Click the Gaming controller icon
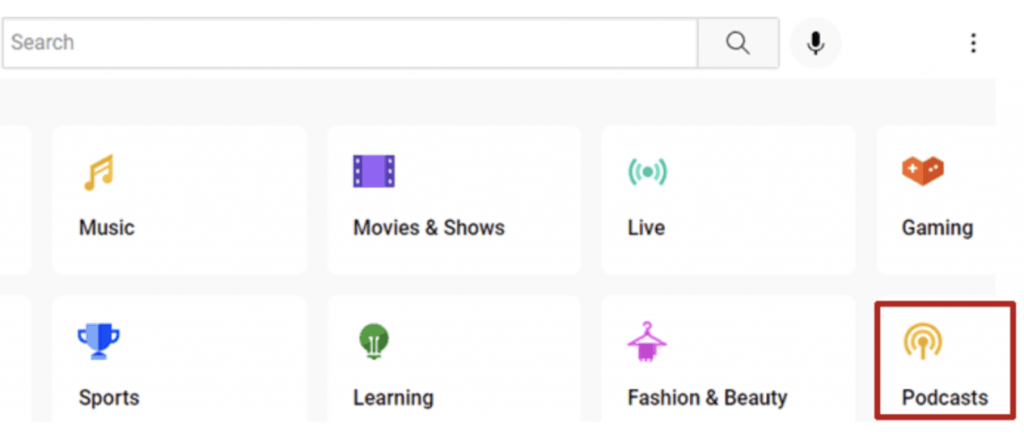Viewport: 1024px width, 448px height. (923, 171)
